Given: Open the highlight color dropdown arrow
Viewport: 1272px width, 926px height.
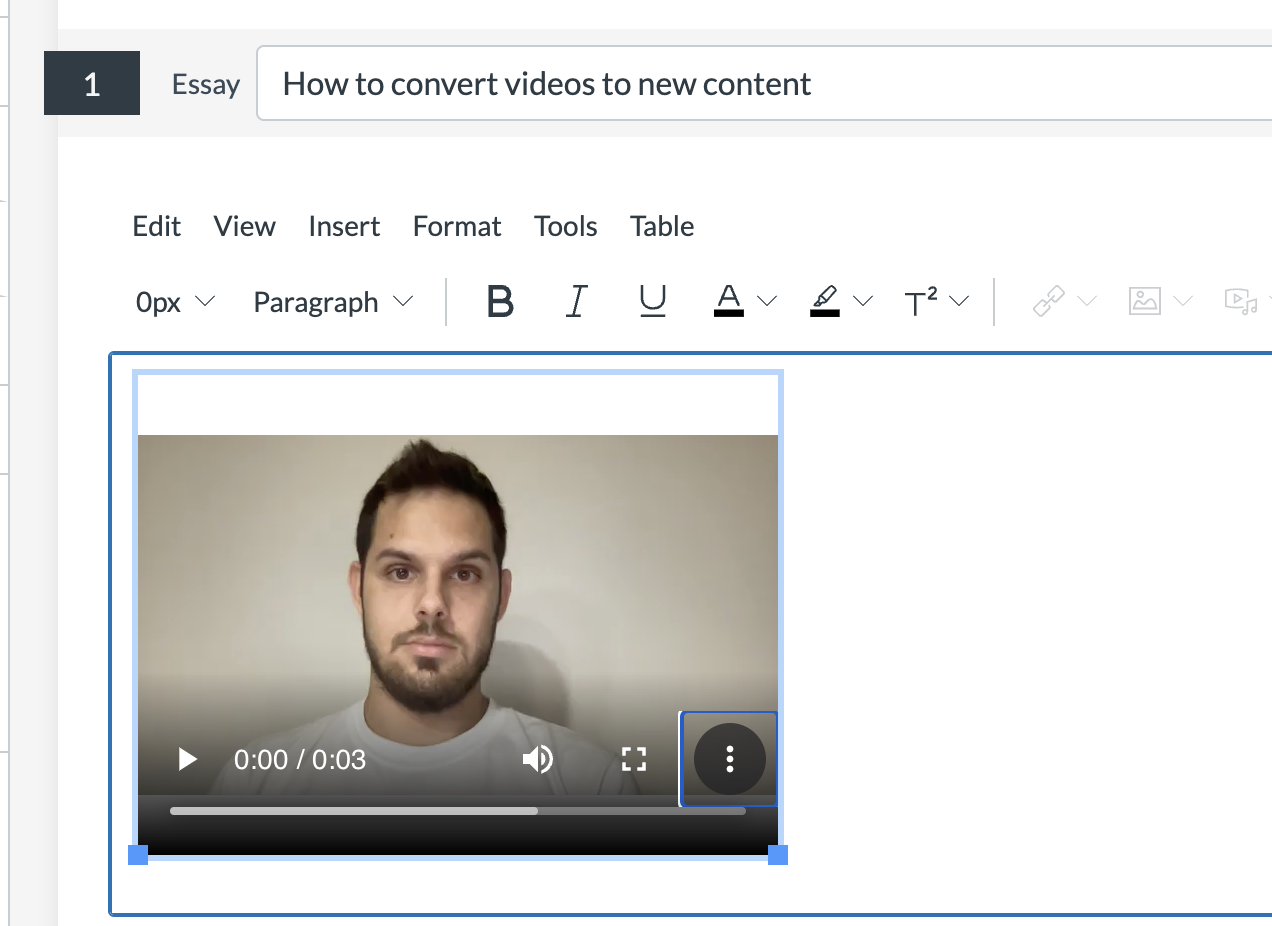Looking at the screenshot, I should coord(863,301).
